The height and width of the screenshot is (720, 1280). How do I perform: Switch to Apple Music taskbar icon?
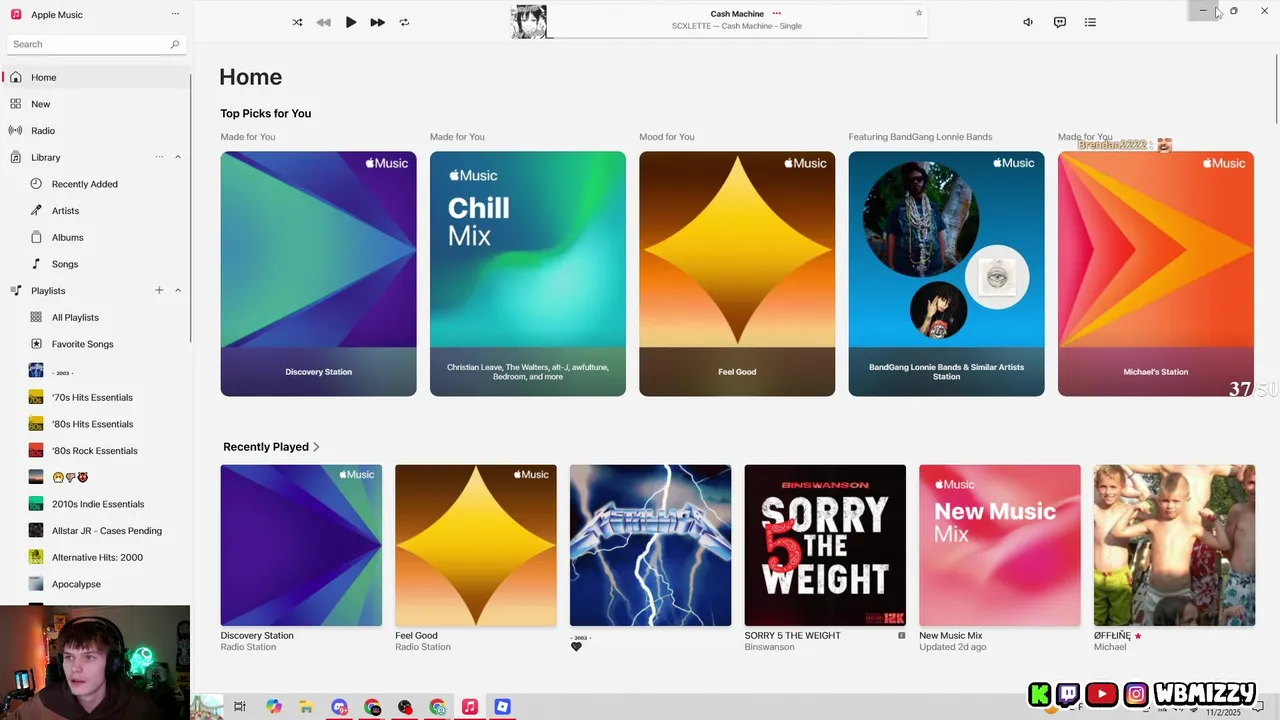(x=470, y=707)
